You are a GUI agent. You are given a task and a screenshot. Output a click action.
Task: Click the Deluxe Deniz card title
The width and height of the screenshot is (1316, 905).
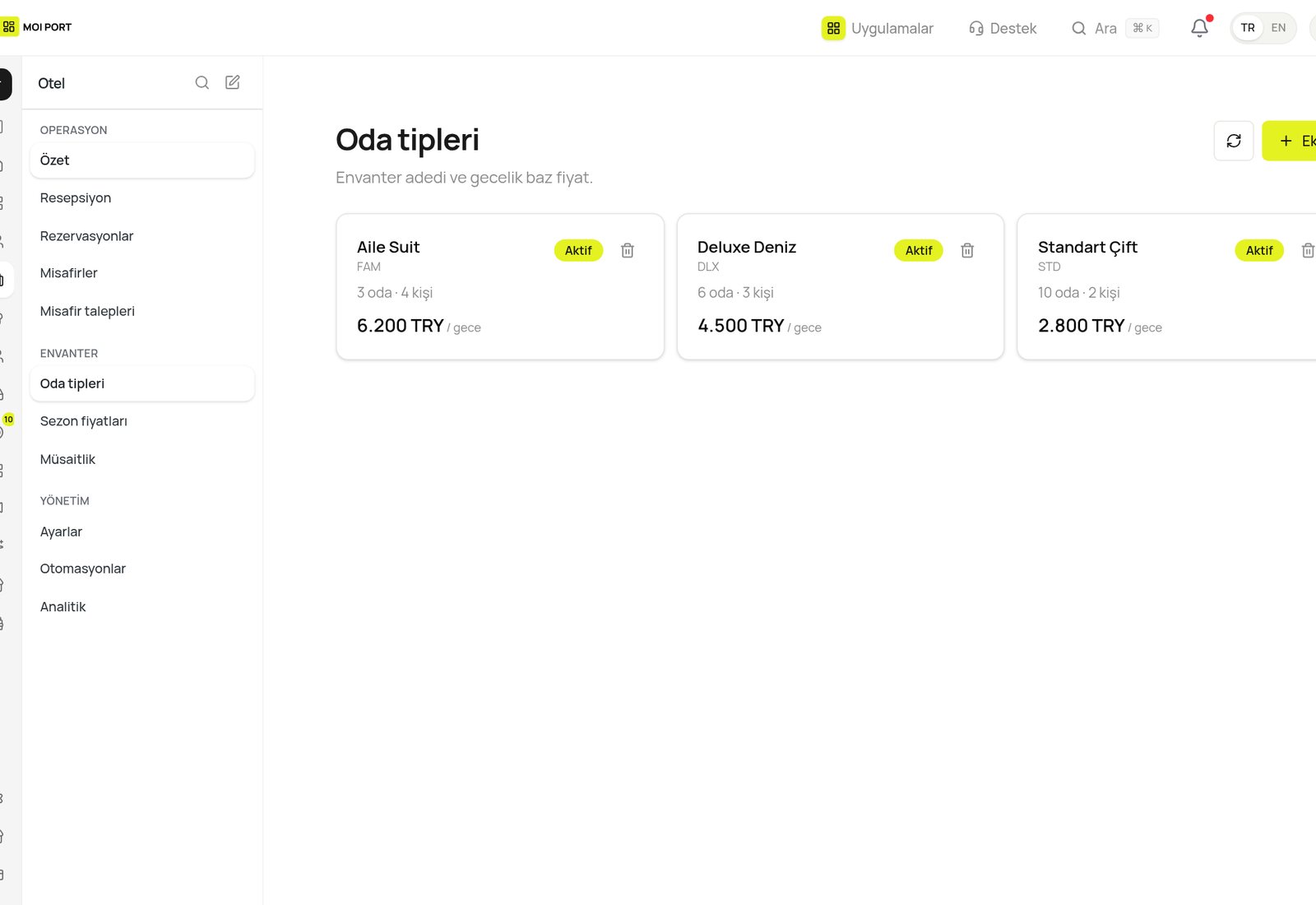pos(747,247)
